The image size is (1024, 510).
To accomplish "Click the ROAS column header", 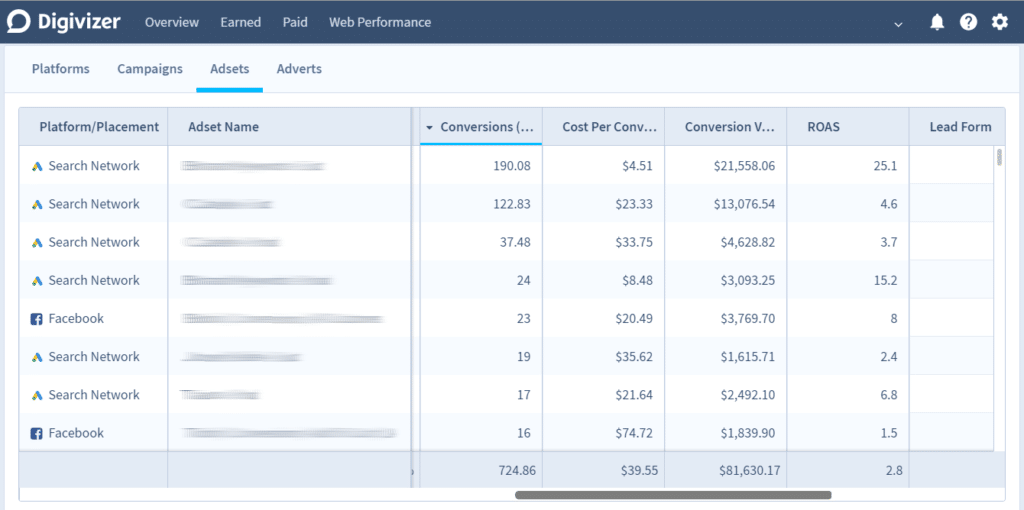I will (824, 127).
